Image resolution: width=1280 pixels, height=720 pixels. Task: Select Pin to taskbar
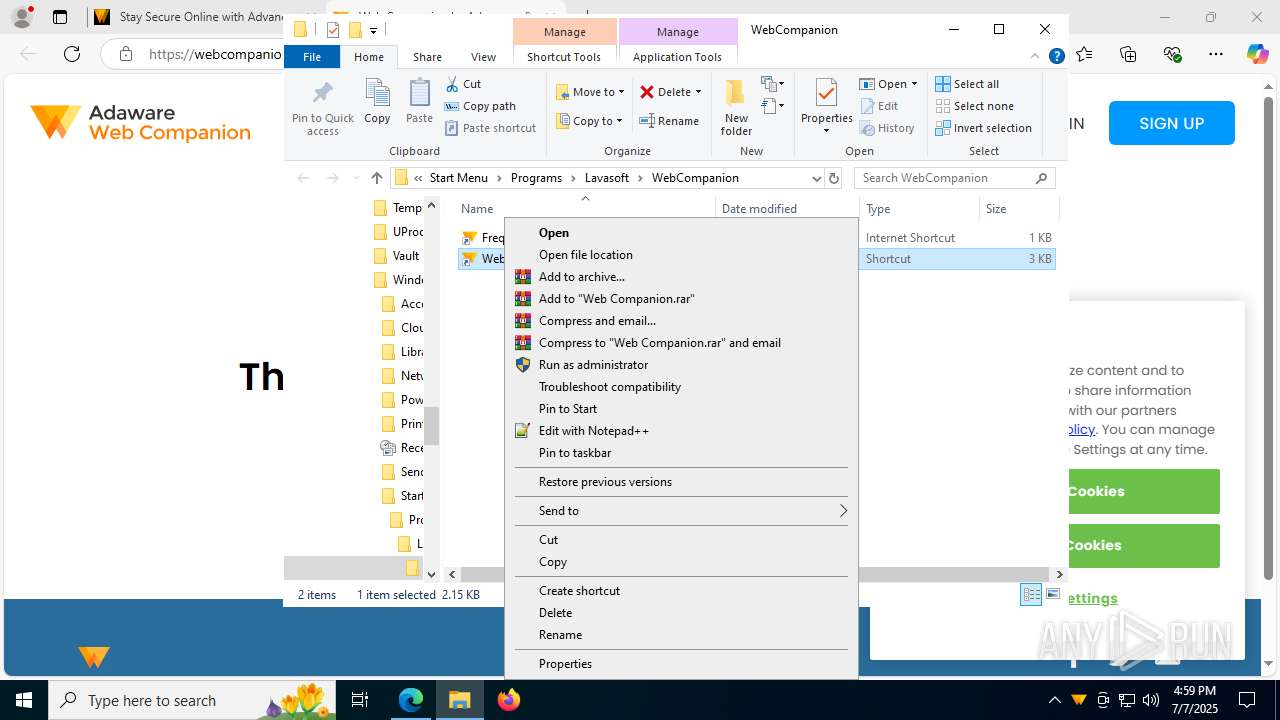pyautogui.click(x=681, y=453)
